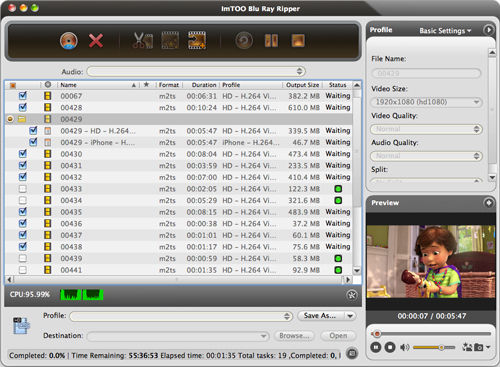This screenshot has width=500, height=367.
Task: Click the green status icon for 00434
Action: pos(338,201)
